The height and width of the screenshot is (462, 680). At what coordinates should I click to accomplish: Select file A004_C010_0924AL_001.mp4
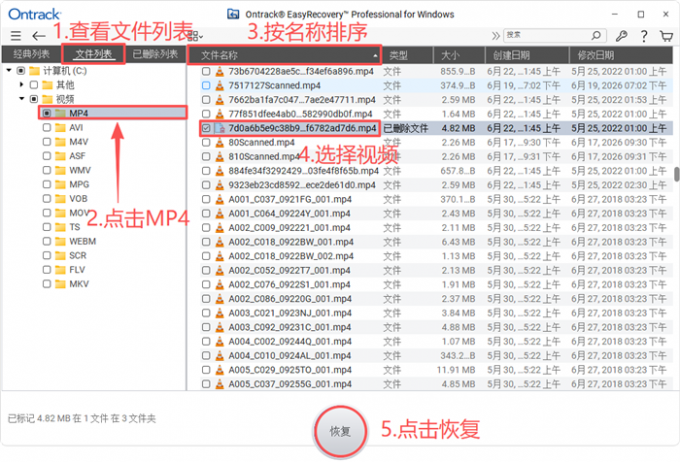(290, 356)
